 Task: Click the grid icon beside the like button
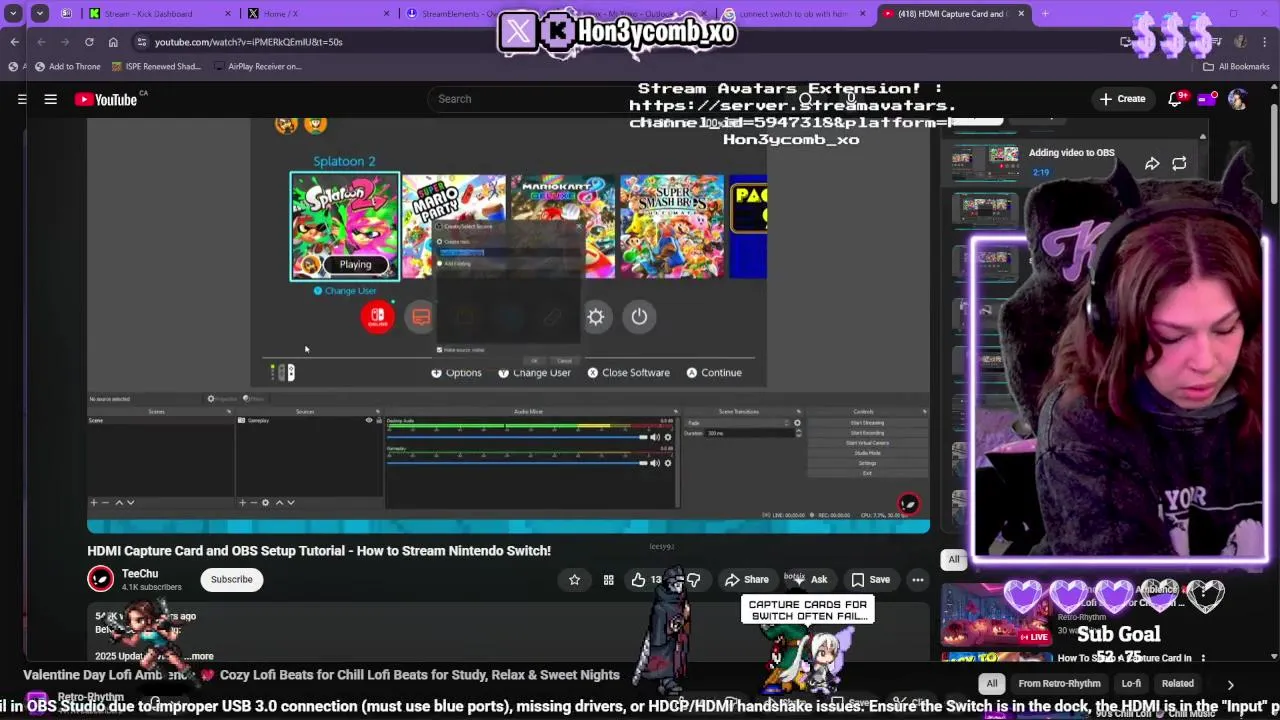(608, 580)
